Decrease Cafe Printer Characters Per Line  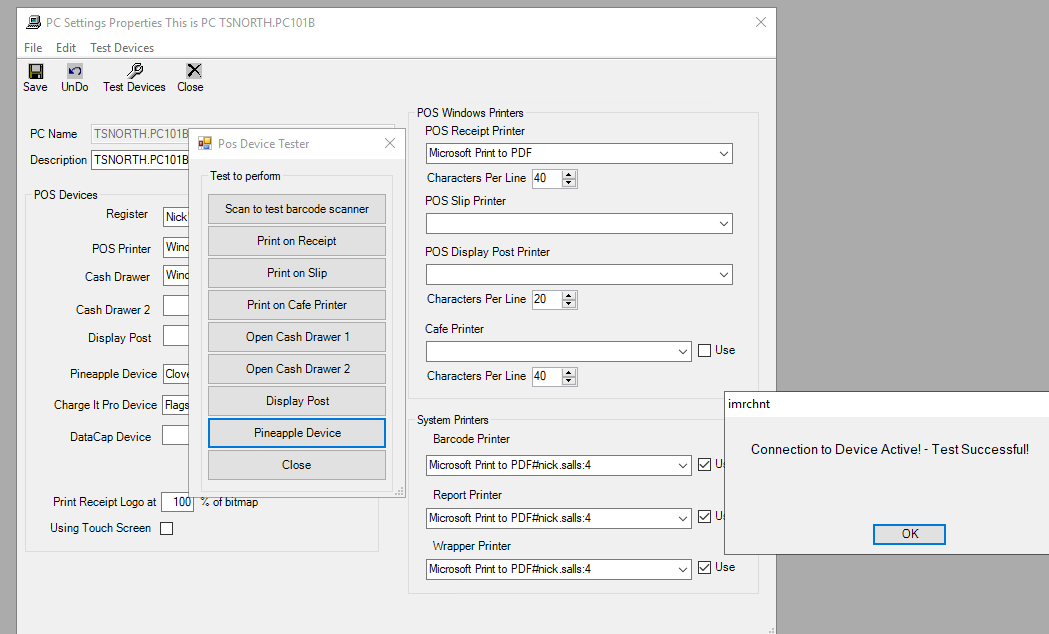(569, 381)
